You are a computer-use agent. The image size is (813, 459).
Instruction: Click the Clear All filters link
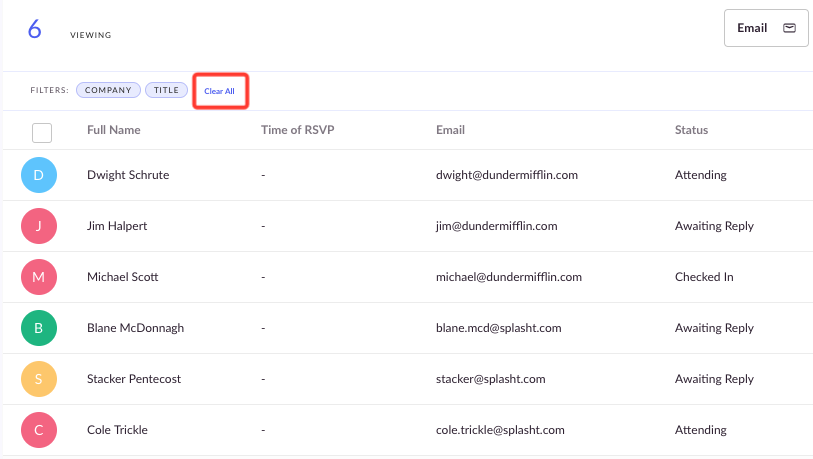(x=219, y=91)
